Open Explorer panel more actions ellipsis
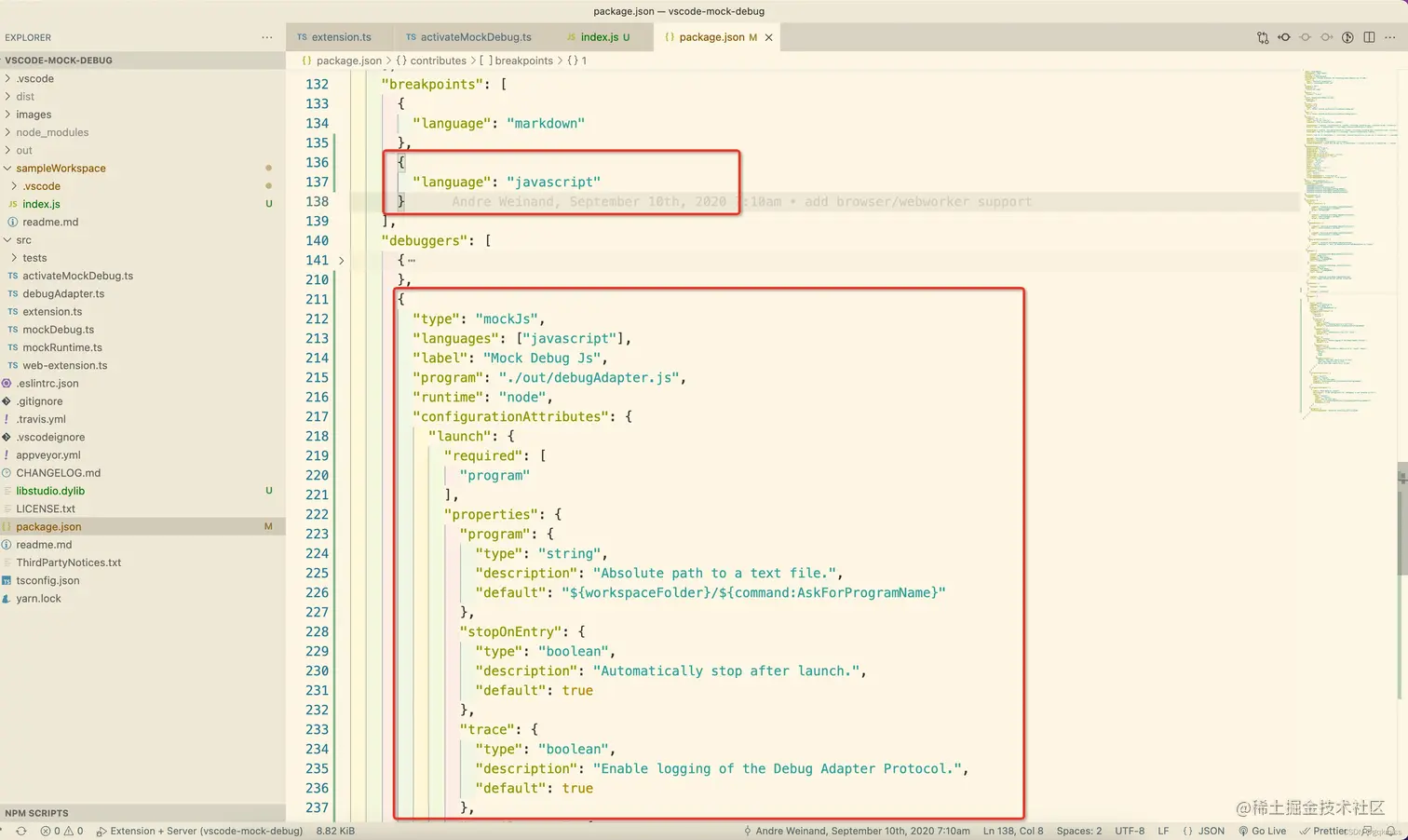1408x840 pixels. pos(267,37)
